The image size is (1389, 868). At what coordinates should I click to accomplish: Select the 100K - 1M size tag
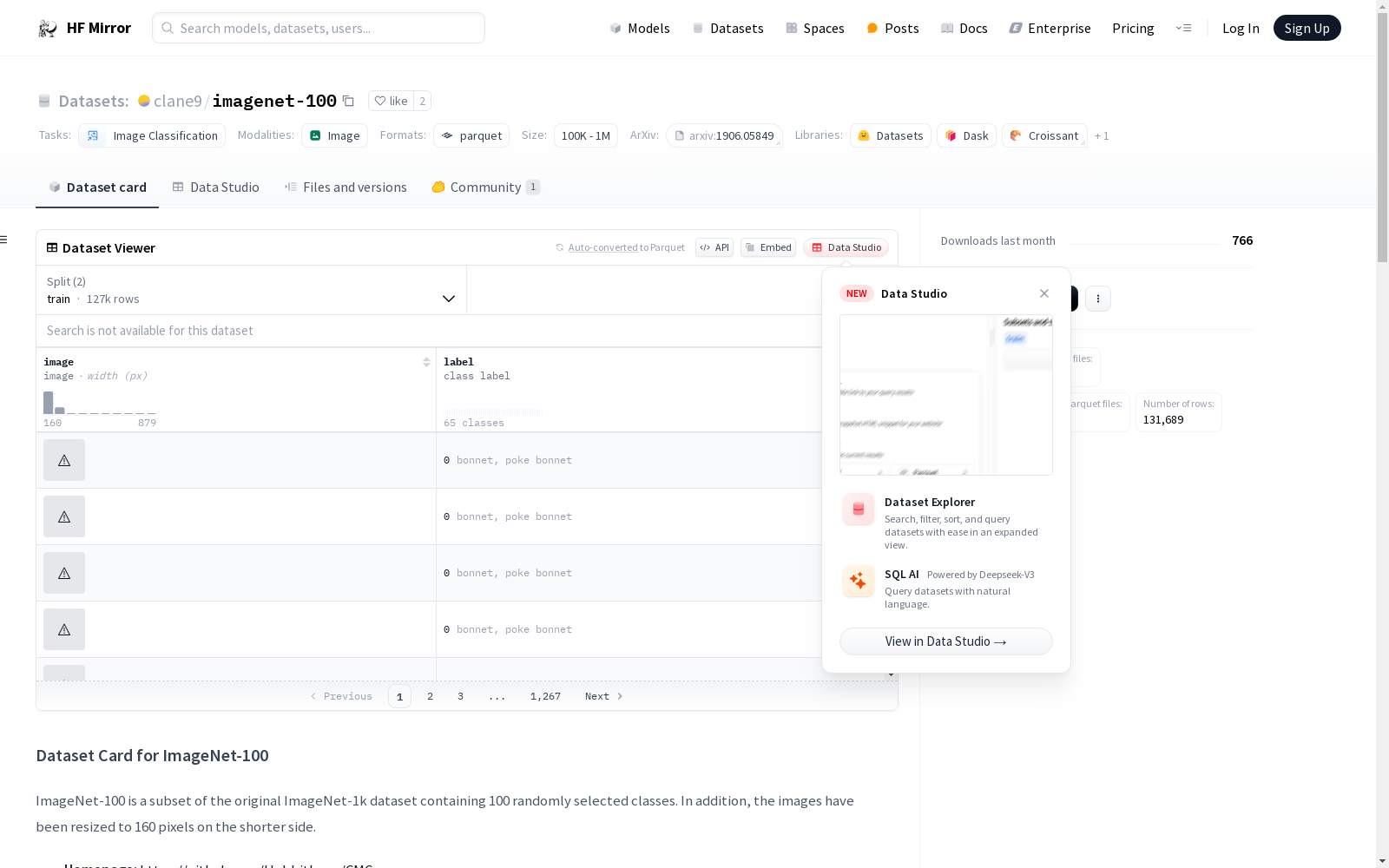point(586,135)
